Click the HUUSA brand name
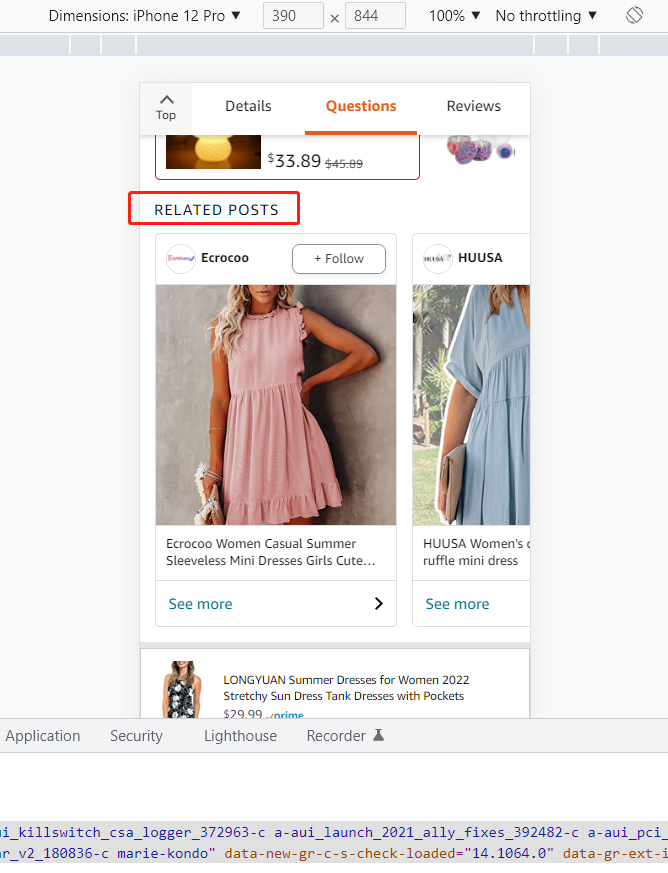The height and width of the screenshot is (873, 668). pyautogui.click(x=480, y=258)
